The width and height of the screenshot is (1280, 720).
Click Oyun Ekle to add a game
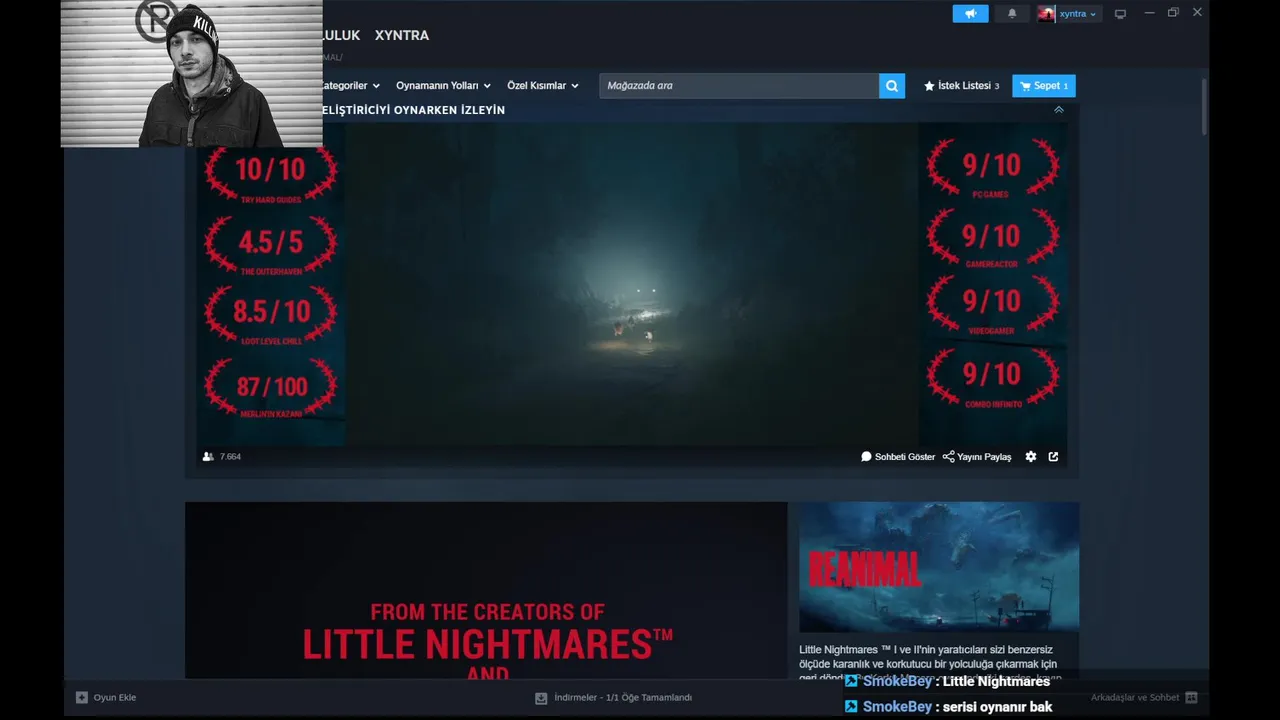tap(106, 698)
